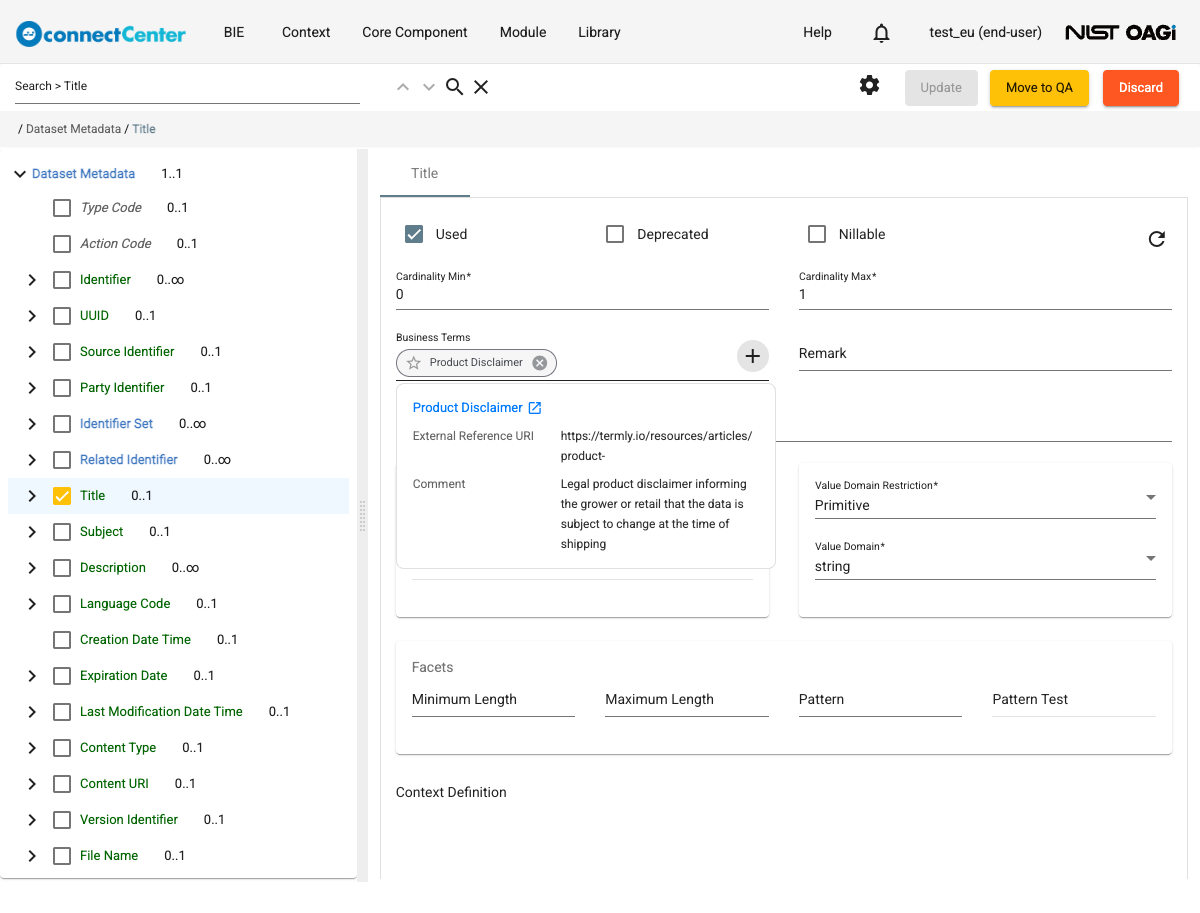Select Content Type tree item
1200x913 pixels.
pyautogui.click(x=118, y=748)
